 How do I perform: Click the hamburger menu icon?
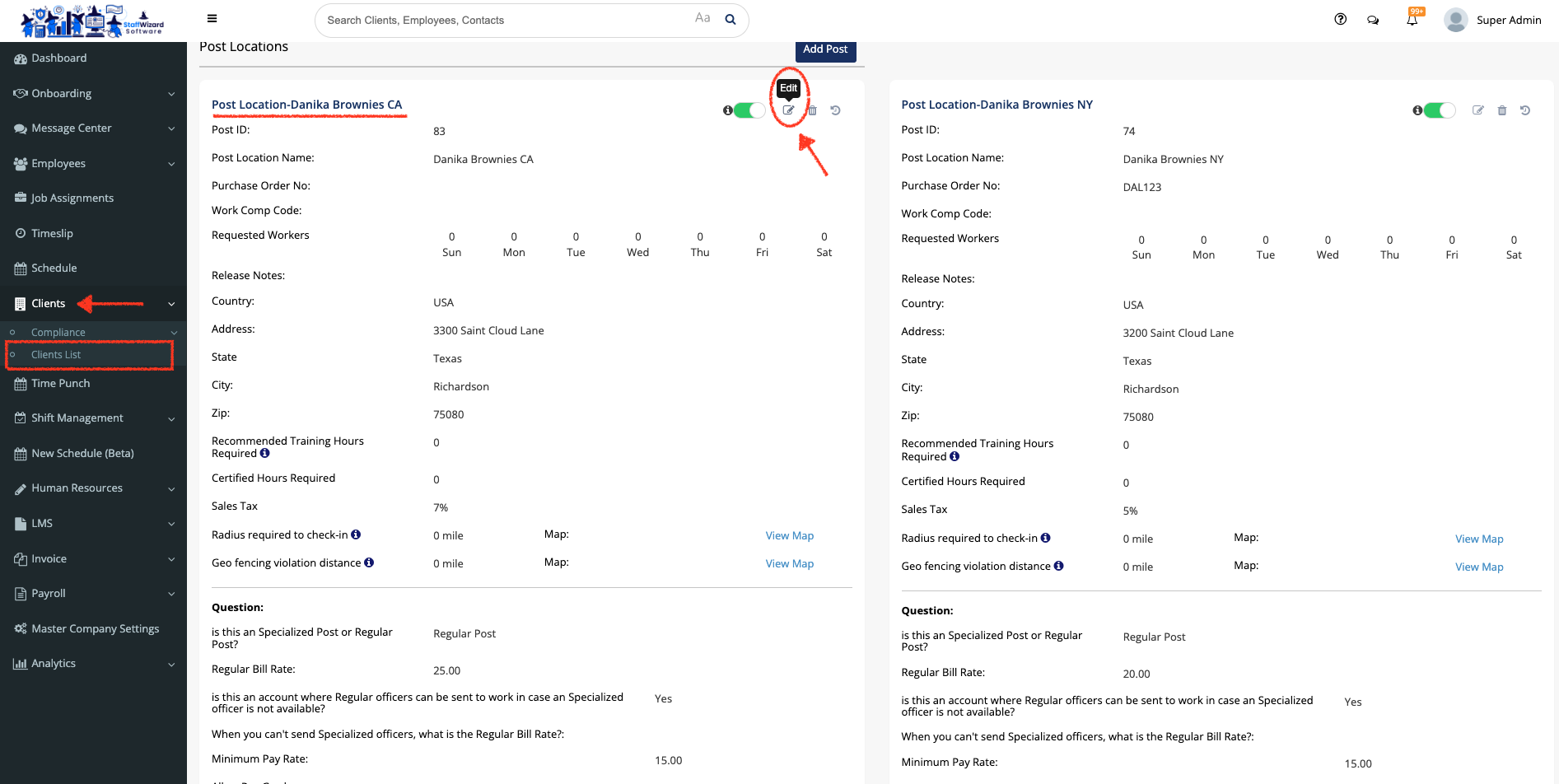pos(212,19)
